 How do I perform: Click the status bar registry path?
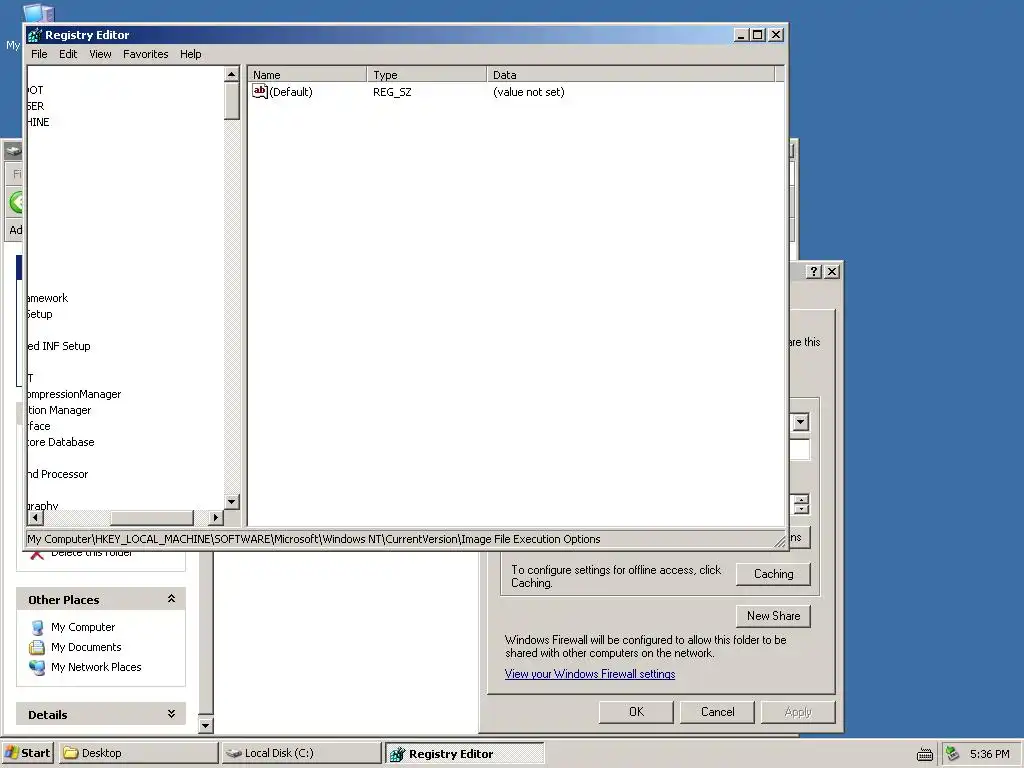click(313, 539)
